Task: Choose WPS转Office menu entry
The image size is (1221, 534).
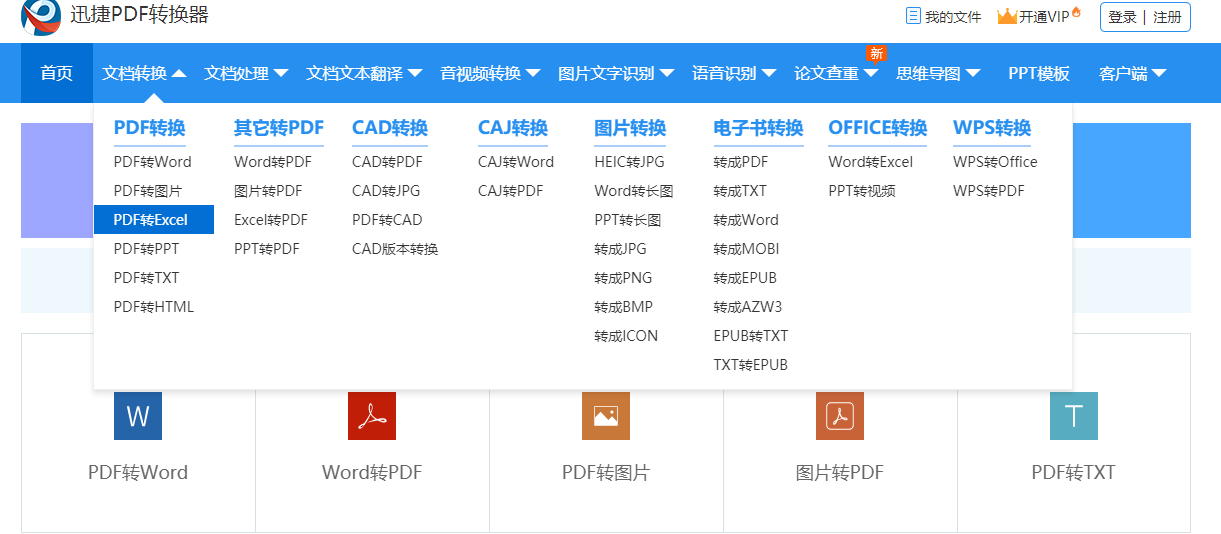Action: click(x=995, y=162)
